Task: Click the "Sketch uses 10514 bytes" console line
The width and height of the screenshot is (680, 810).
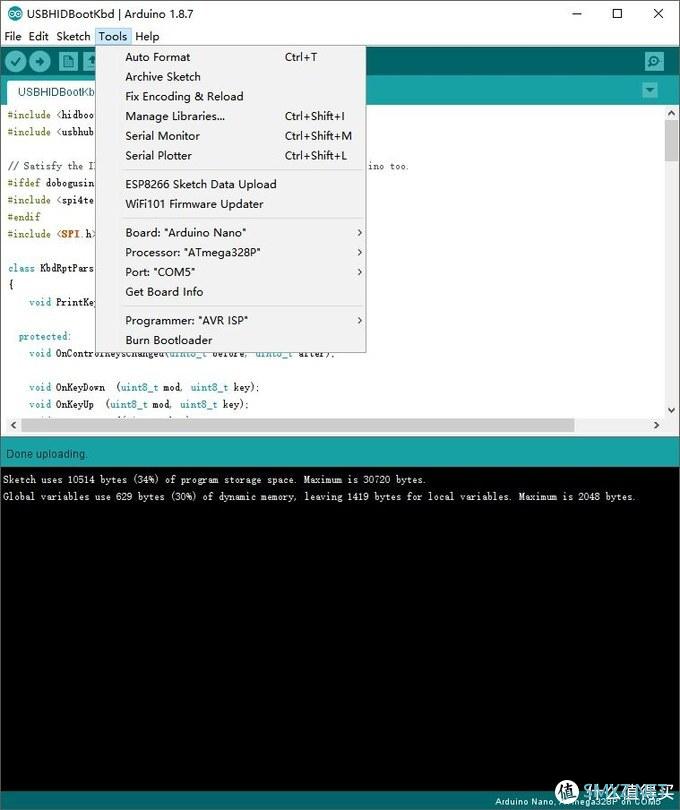Action: 214,479
